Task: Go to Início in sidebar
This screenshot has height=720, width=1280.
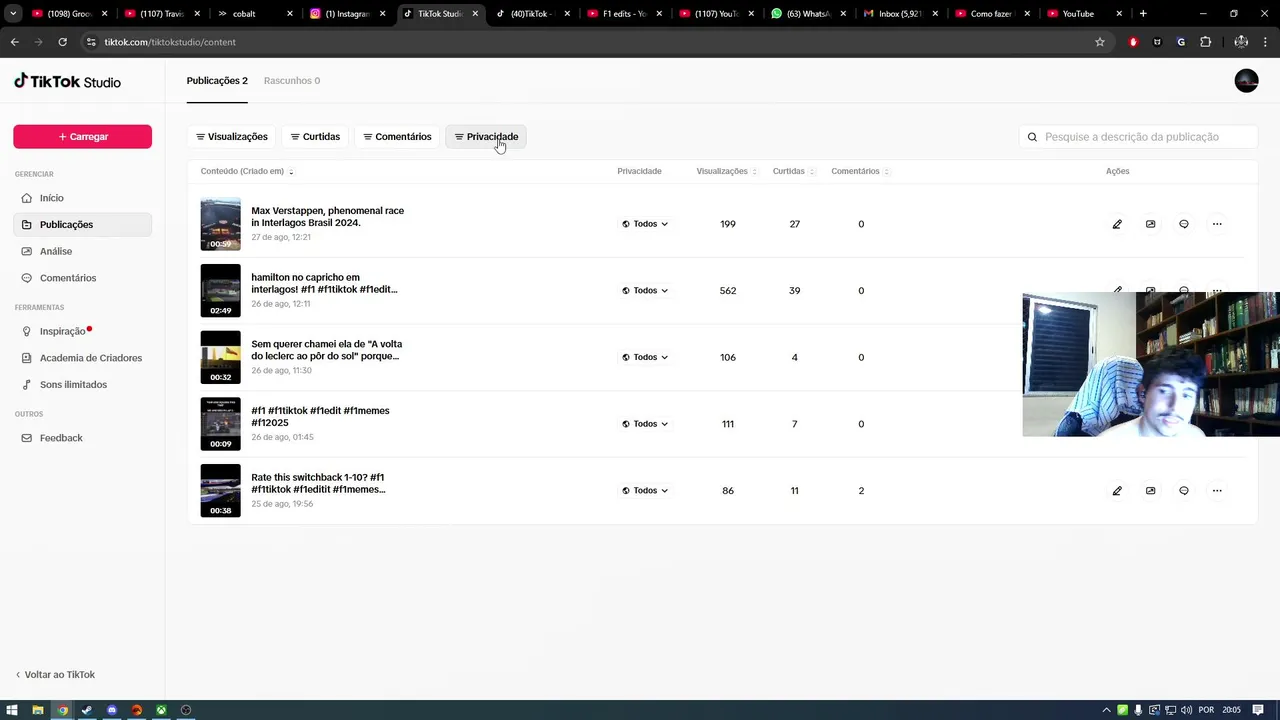Action: point(82,198)
